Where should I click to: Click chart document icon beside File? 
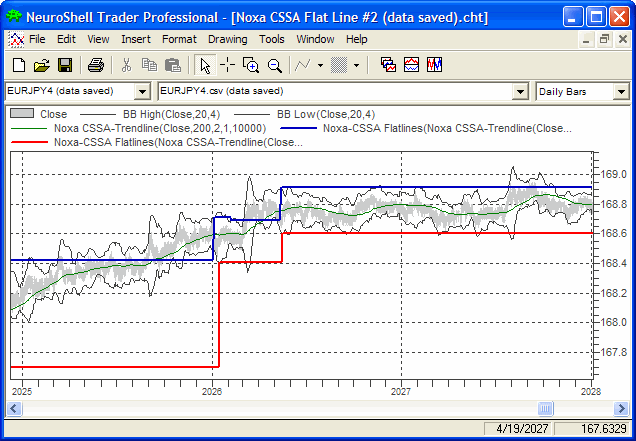[x=16, y=39]
